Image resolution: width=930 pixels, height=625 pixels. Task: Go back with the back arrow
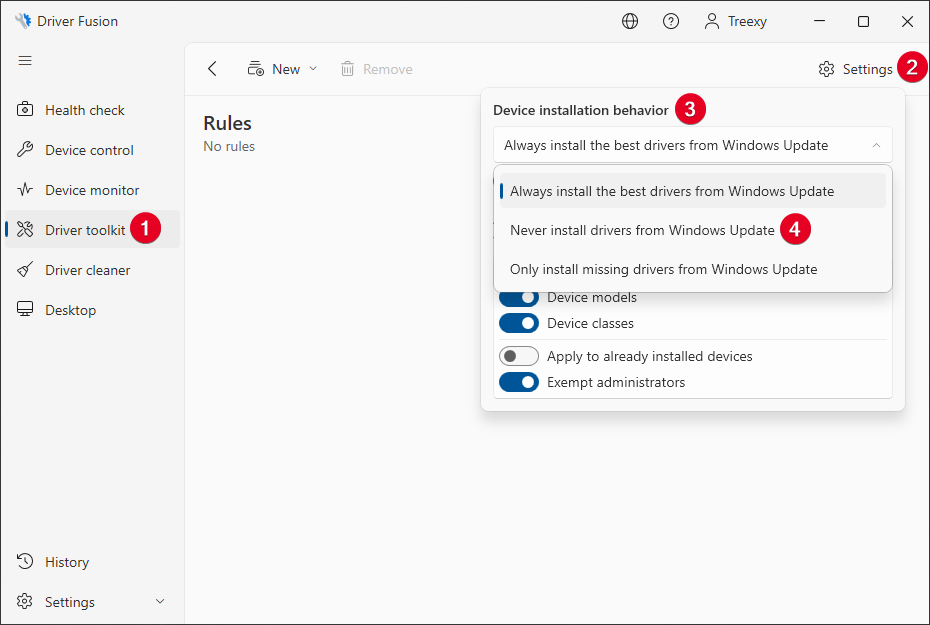click(x=212, y=69)
